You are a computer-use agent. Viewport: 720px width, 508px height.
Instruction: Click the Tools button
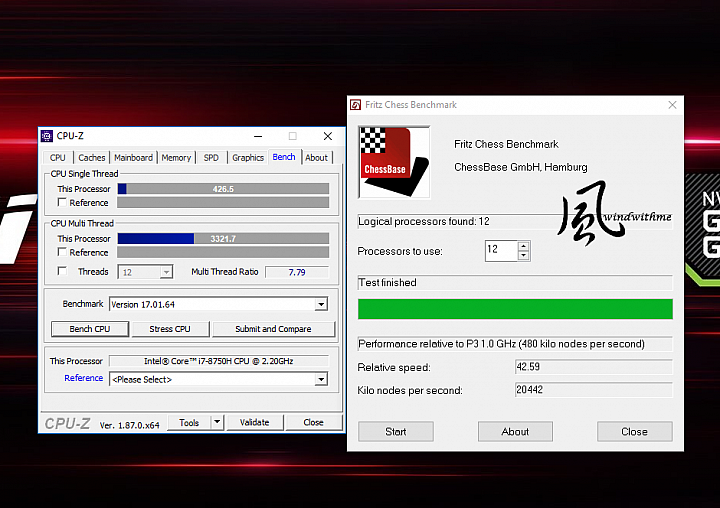[x=189, y=422]
